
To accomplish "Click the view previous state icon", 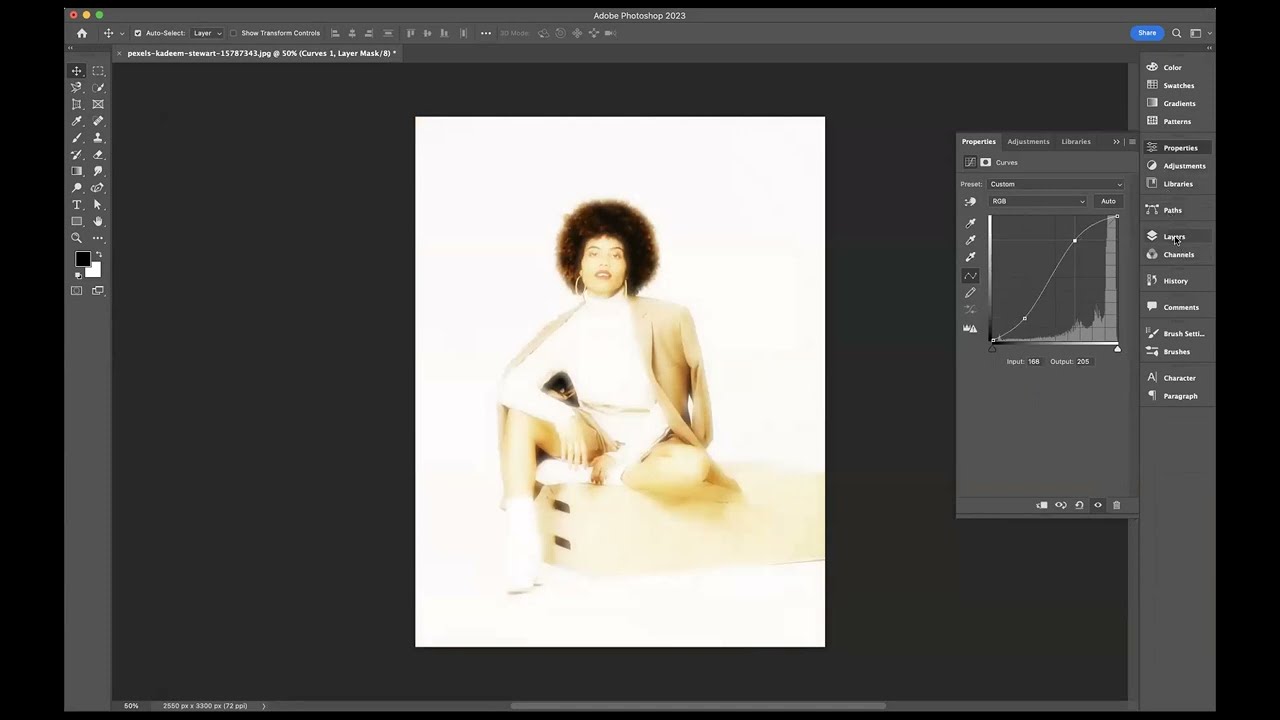I will [1061, 505].
